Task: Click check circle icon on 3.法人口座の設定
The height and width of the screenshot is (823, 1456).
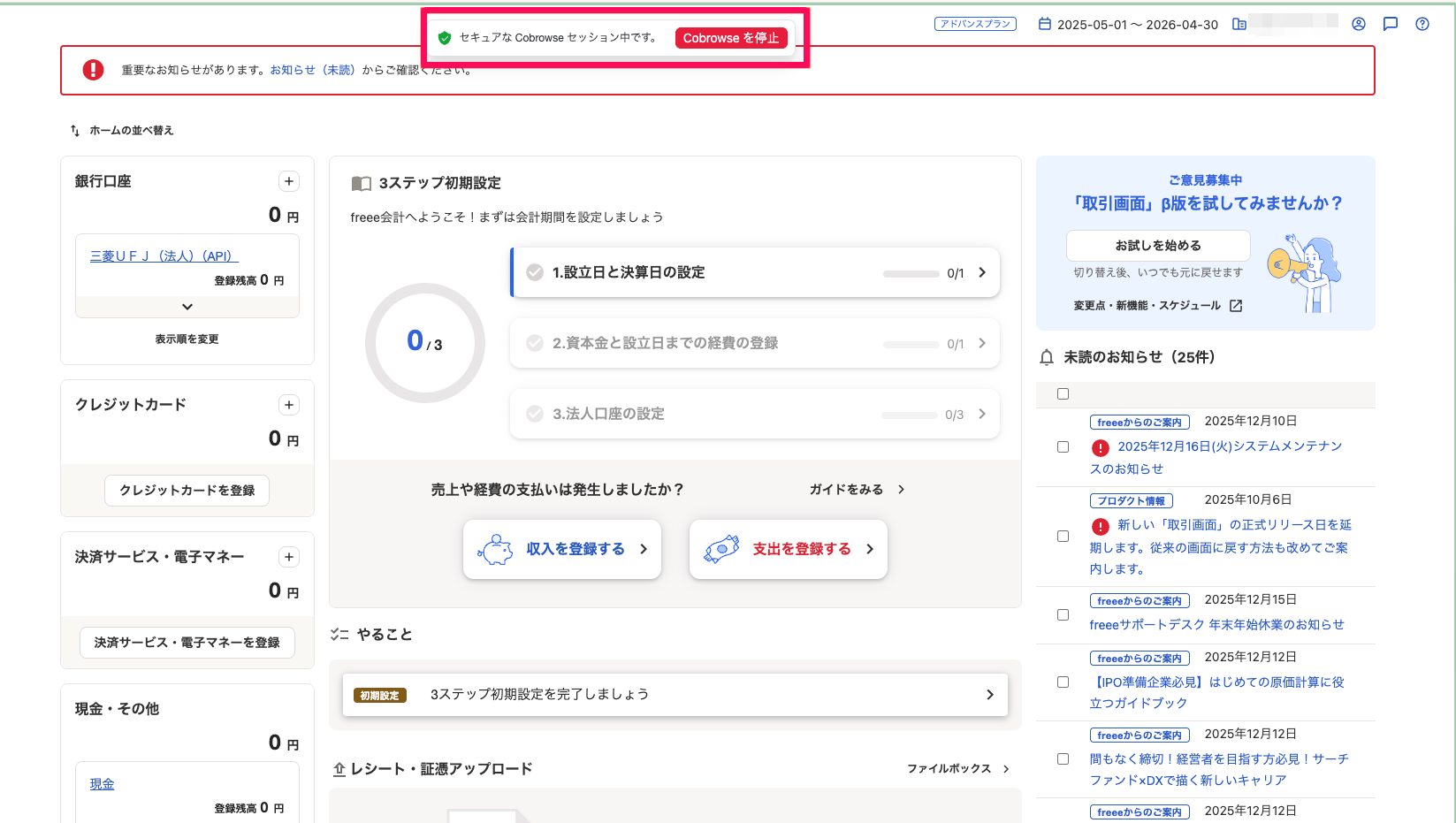Action: pos(535,414)
